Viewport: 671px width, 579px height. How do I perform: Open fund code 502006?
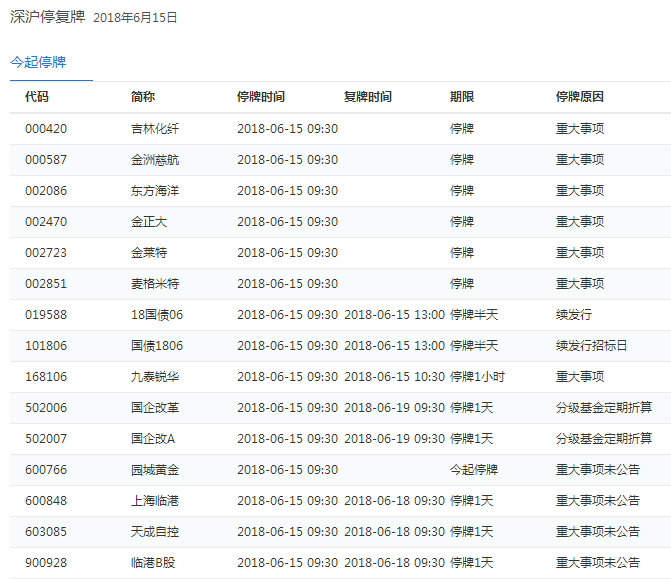[x=46, y=408]
